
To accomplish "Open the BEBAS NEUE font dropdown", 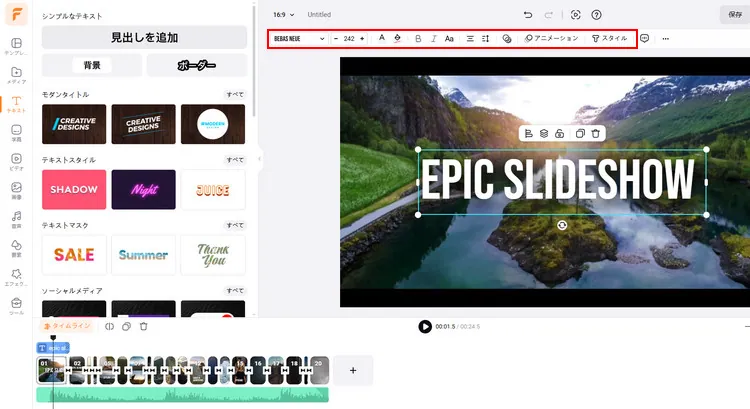I will coord(299,39).
